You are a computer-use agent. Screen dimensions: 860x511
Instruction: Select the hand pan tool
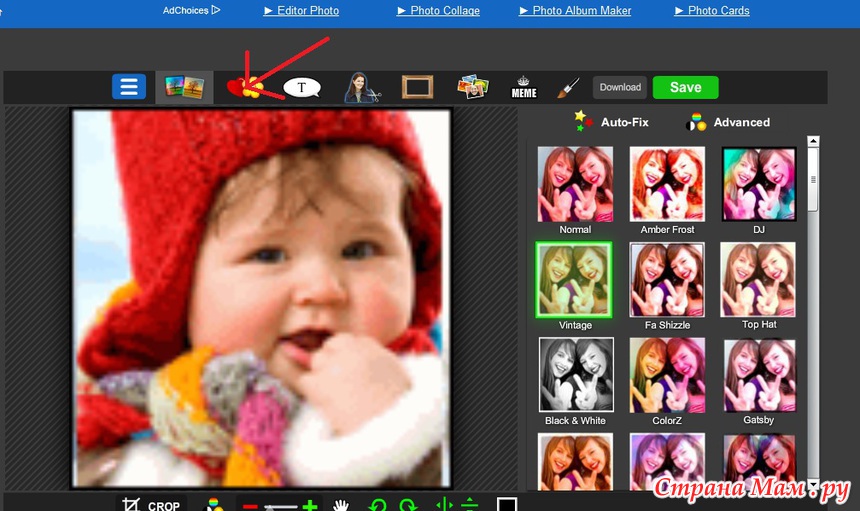[341, 505]
